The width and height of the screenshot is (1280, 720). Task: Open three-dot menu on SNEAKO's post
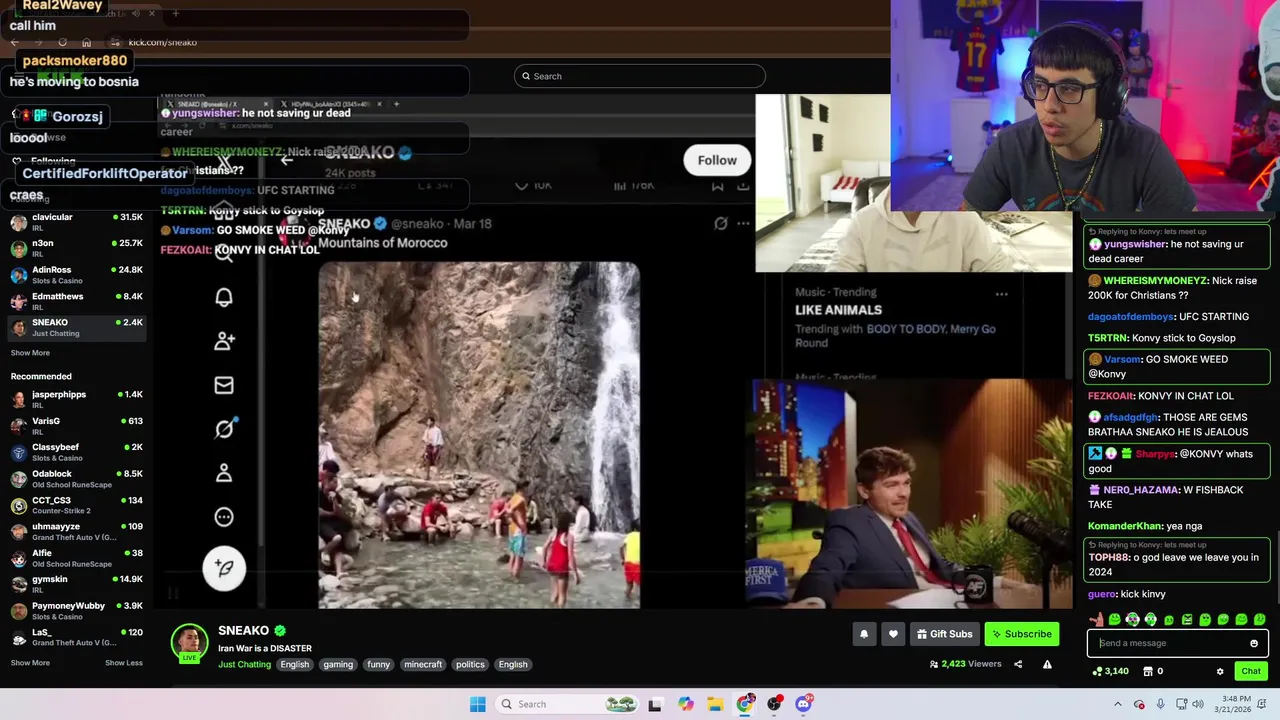pyautogui.click(x=743, y=224)
